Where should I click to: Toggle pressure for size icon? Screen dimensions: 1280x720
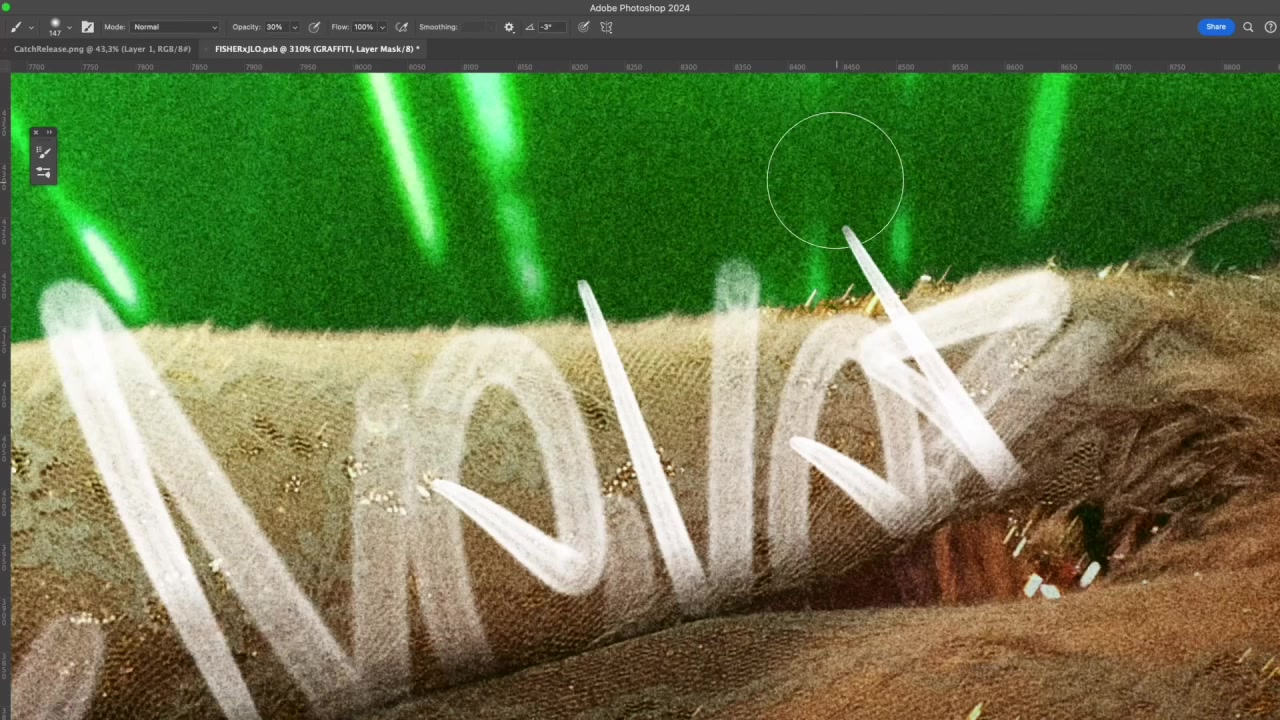(x=584, y=27)
